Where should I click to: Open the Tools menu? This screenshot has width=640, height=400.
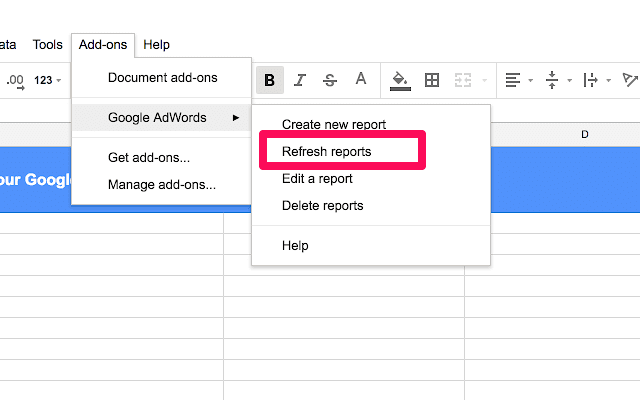tap(47, 44)
